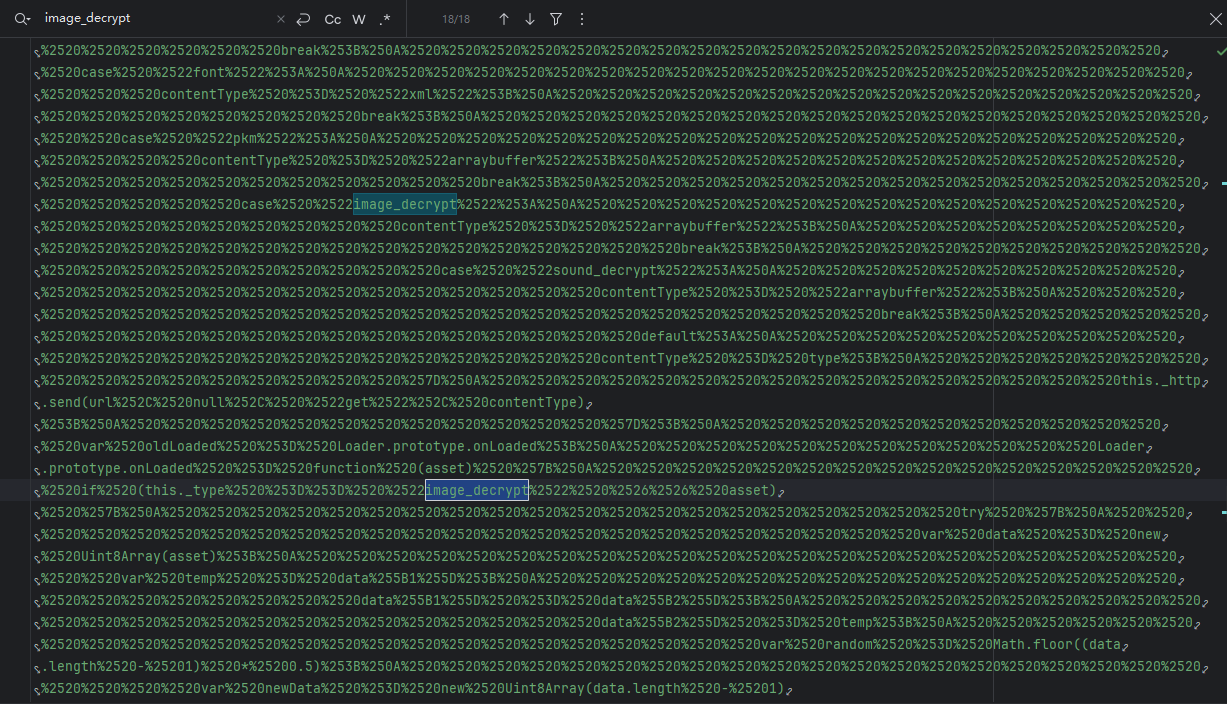
Task: Clear the search text with the x icon
Action: [x=280, y=19]
